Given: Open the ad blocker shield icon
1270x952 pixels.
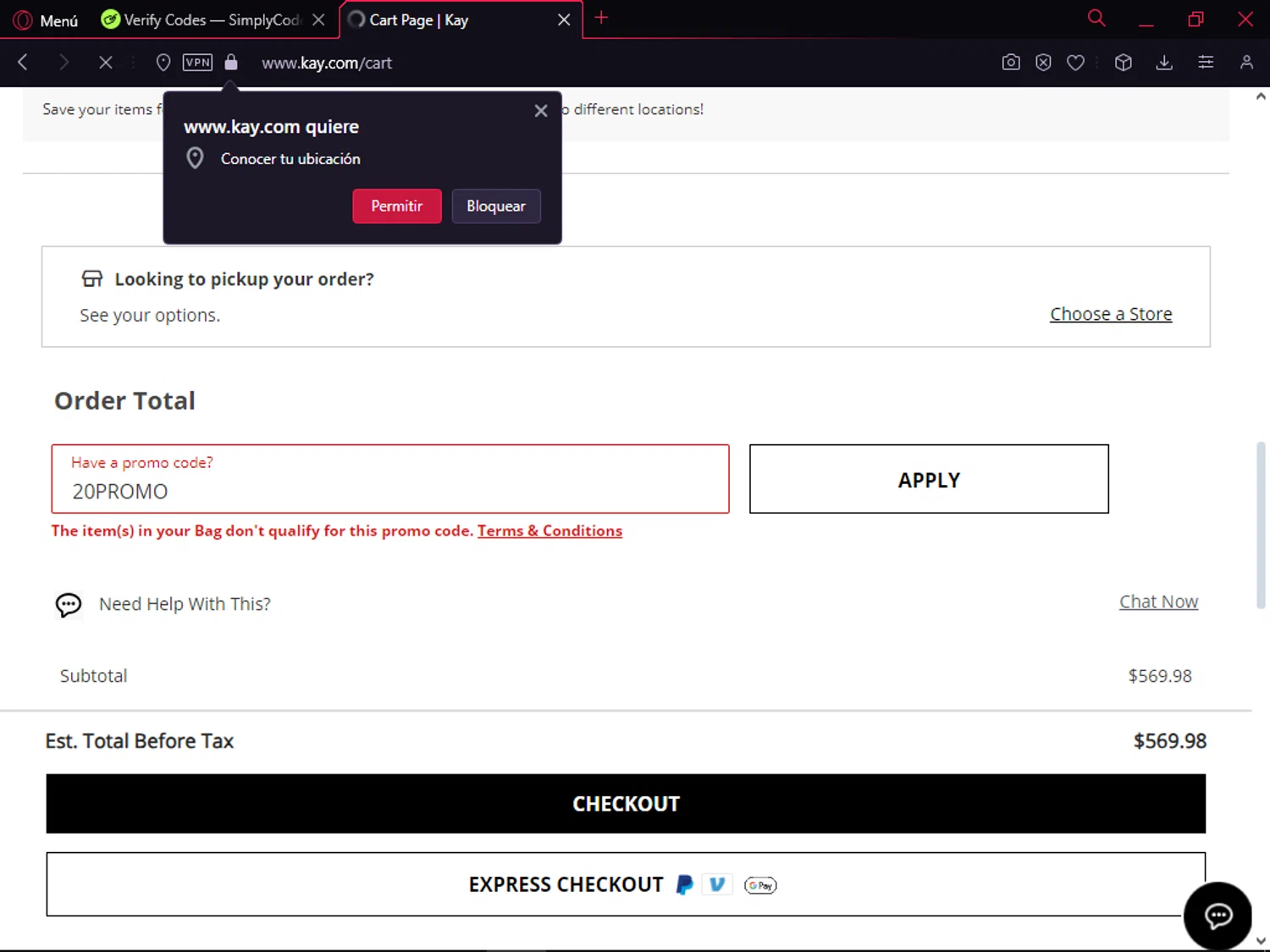Looking at the screenshot, I should (1043, 62).
